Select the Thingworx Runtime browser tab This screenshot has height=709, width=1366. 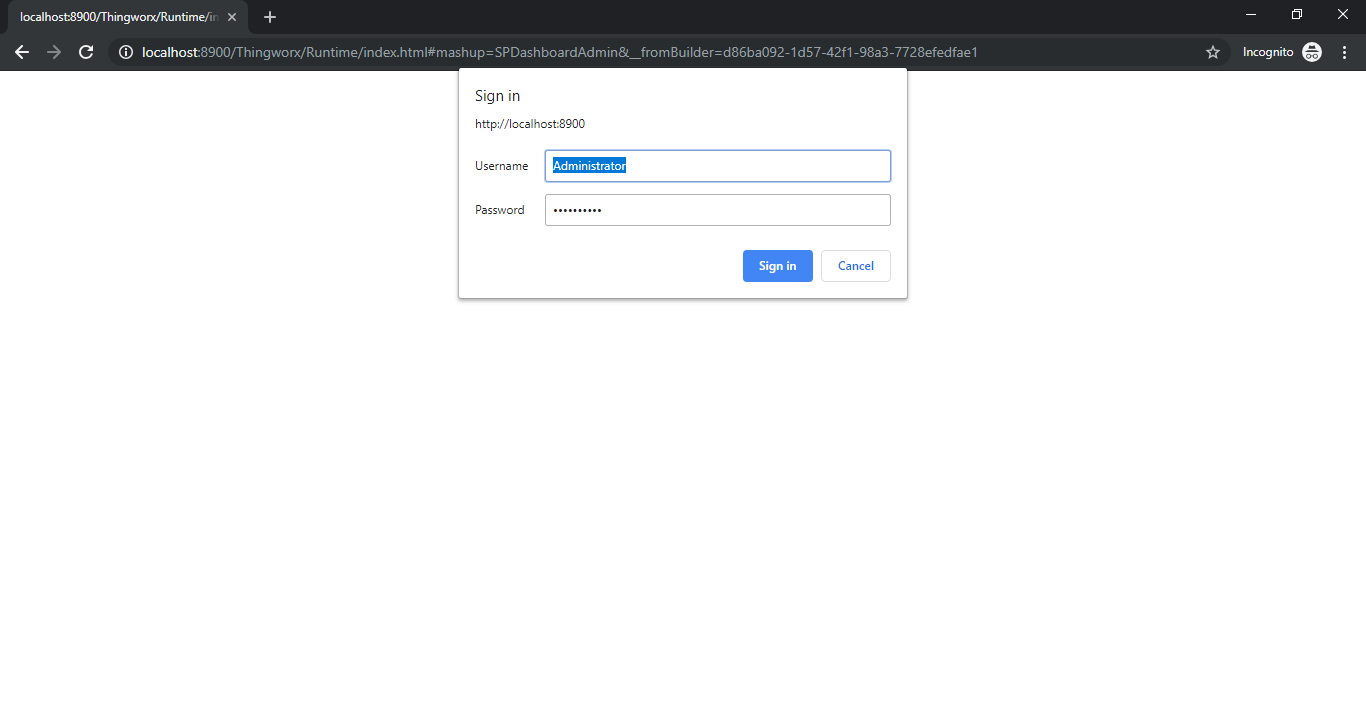[x=120, y=16]
